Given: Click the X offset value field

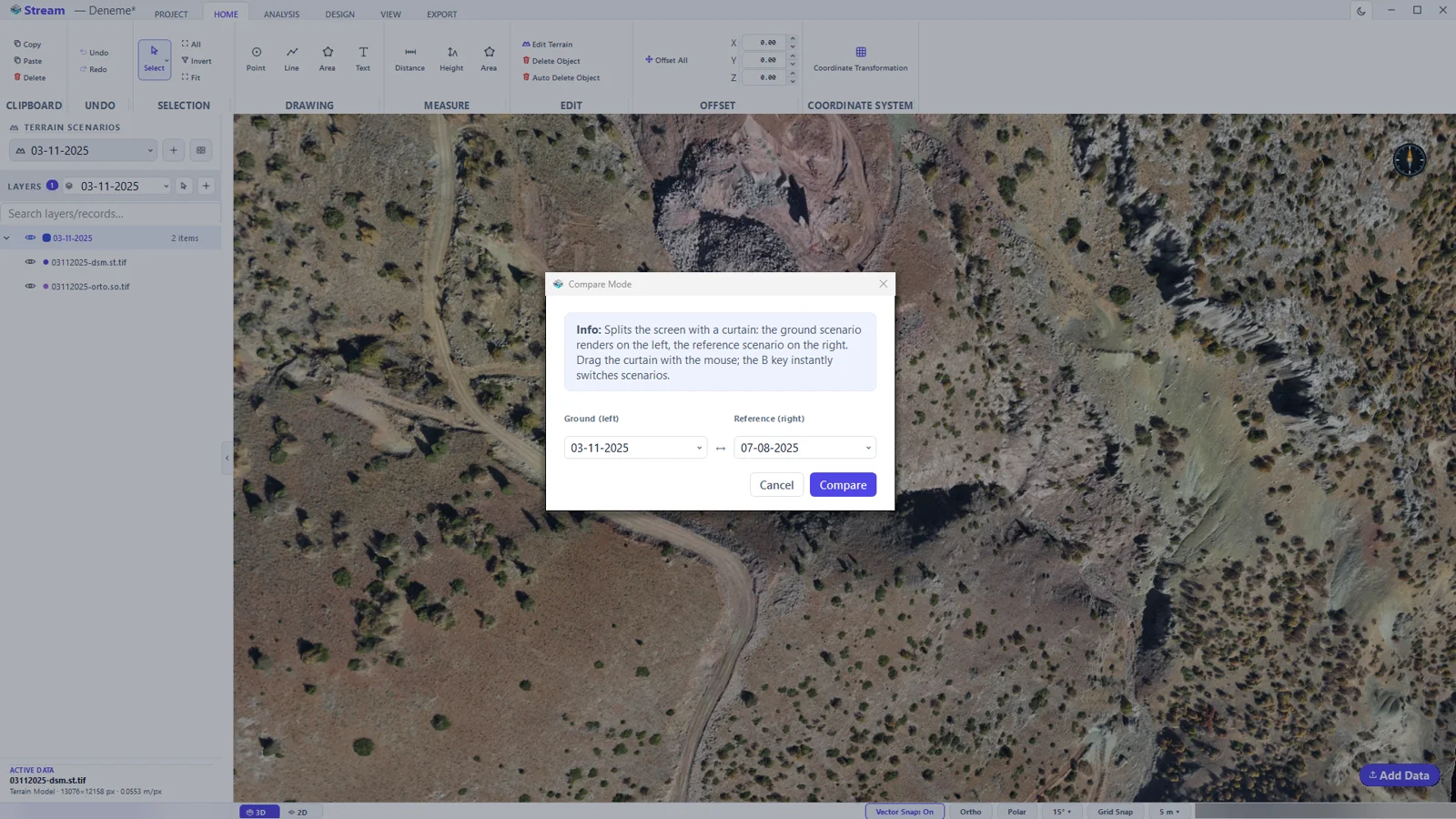Looking at the screenshot, I should (x=764, y=43).
